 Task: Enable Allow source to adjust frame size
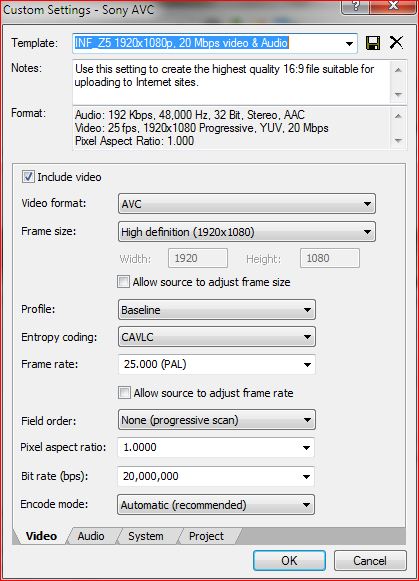(123, 282)
